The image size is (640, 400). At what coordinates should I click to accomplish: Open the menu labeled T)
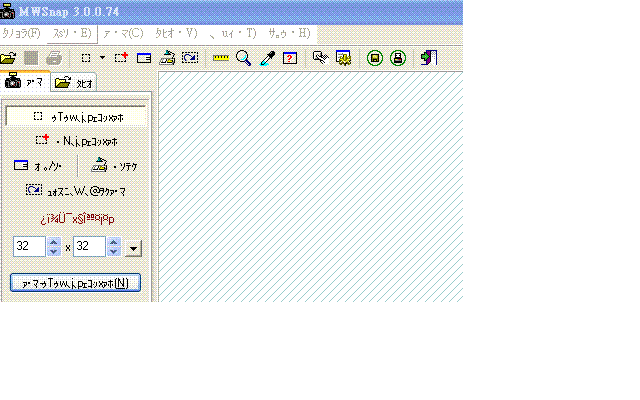233,33
